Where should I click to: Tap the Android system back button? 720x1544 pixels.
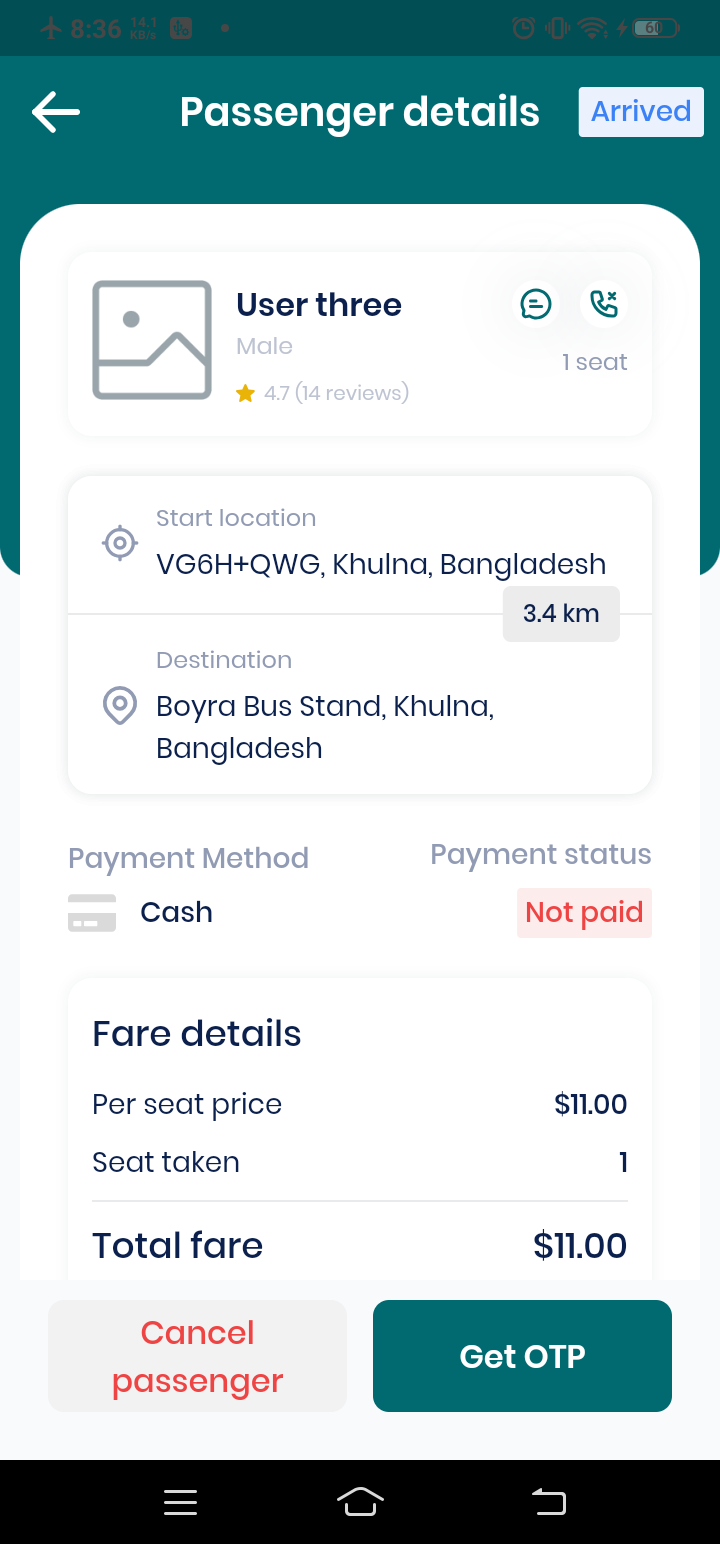point(548,1502)
